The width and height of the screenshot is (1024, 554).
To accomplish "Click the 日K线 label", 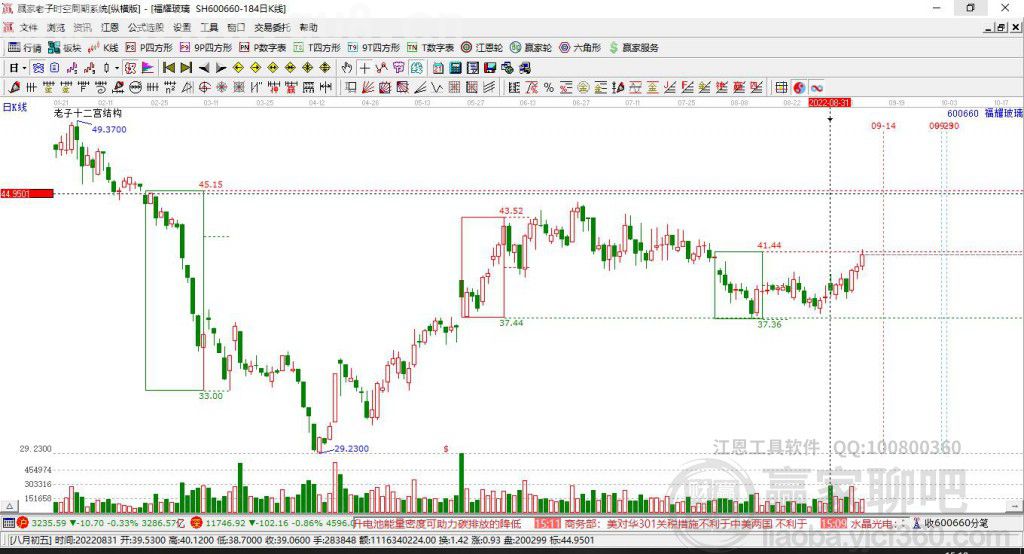I will click(15, 106).
